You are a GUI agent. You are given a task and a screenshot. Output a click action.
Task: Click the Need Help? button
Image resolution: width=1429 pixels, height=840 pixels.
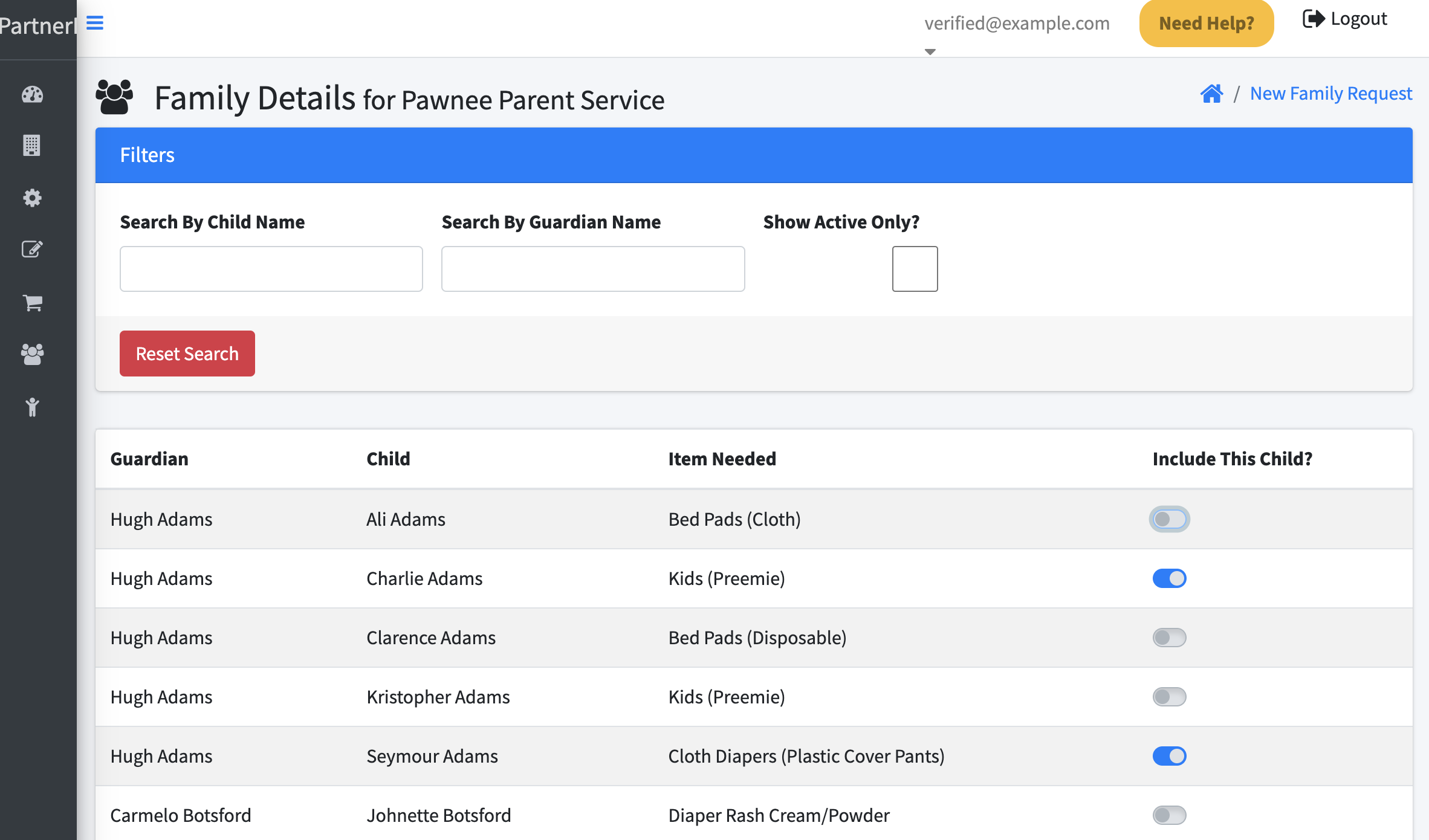coord(1206,24)
